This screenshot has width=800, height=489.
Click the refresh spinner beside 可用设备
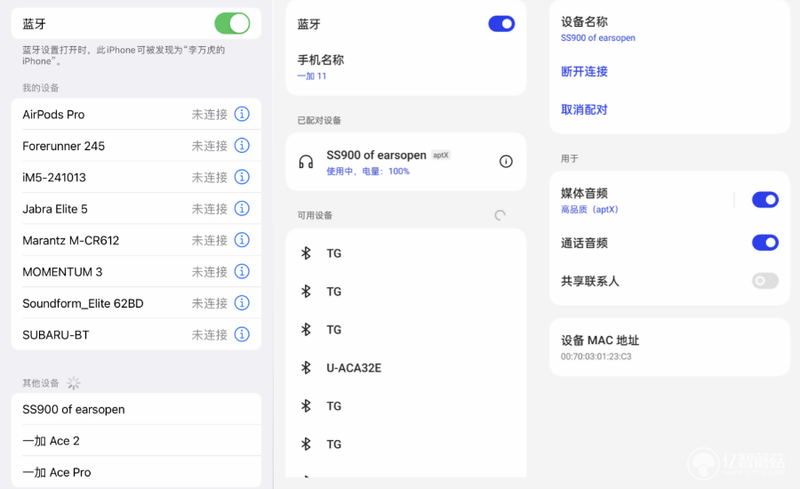pos(500,215)
